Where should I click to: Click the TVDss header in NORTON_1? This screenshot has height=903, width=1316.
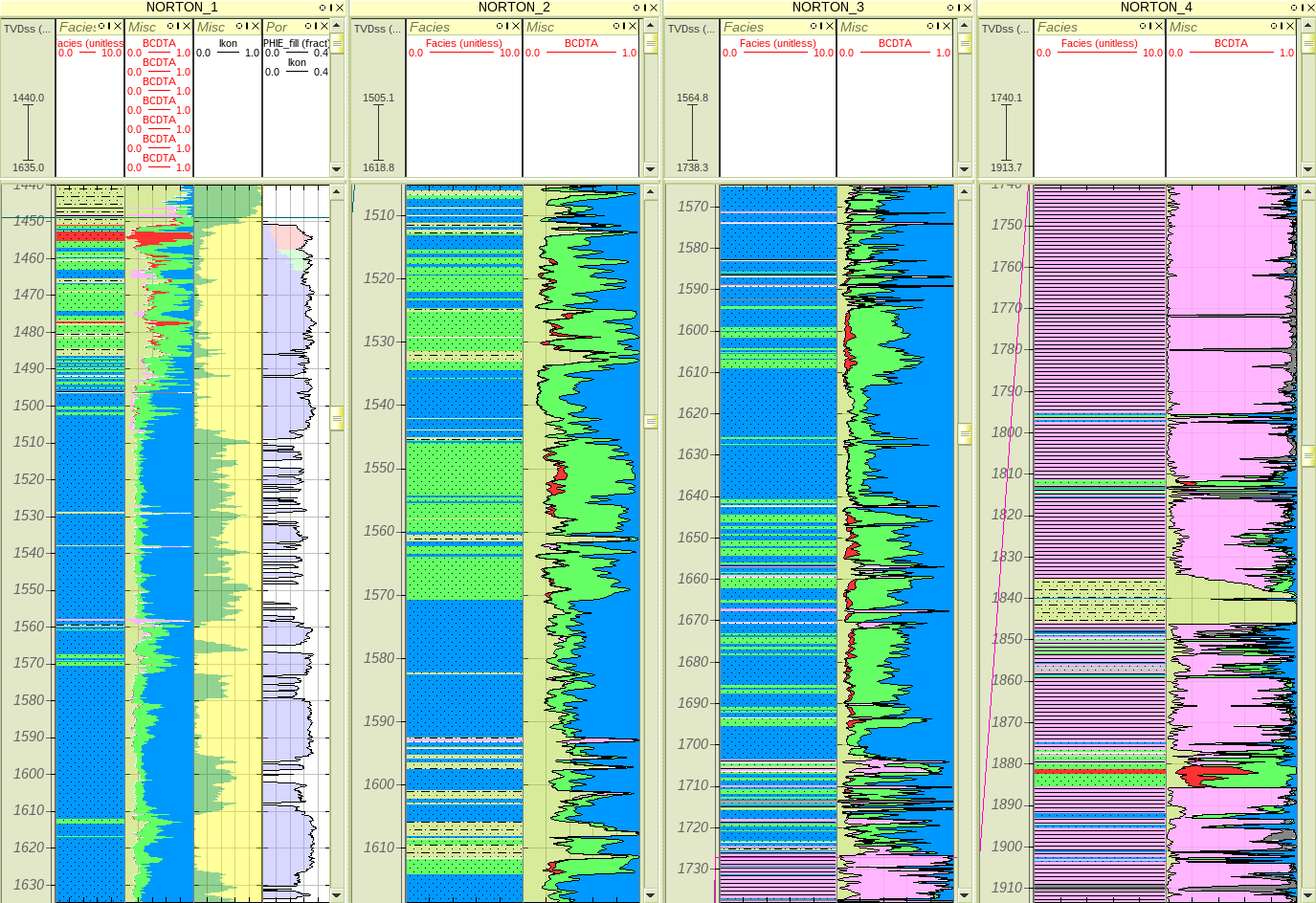pyautogui.click(x=27, y=29)
